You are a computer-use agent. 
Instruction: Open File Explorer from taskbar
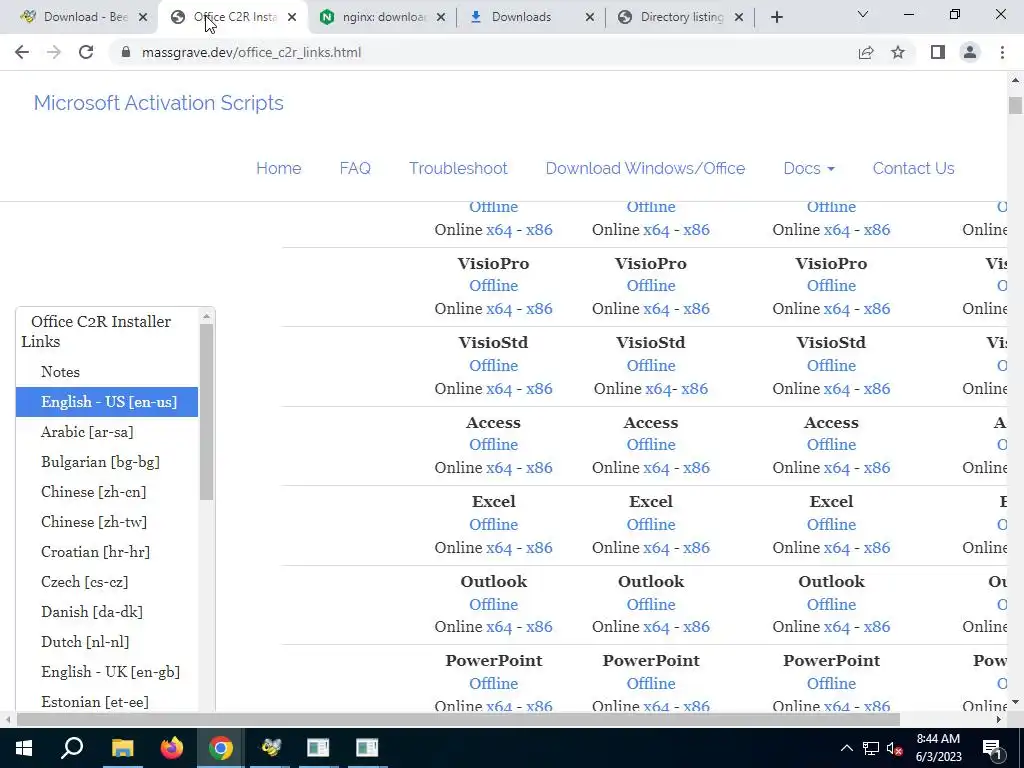122,748
